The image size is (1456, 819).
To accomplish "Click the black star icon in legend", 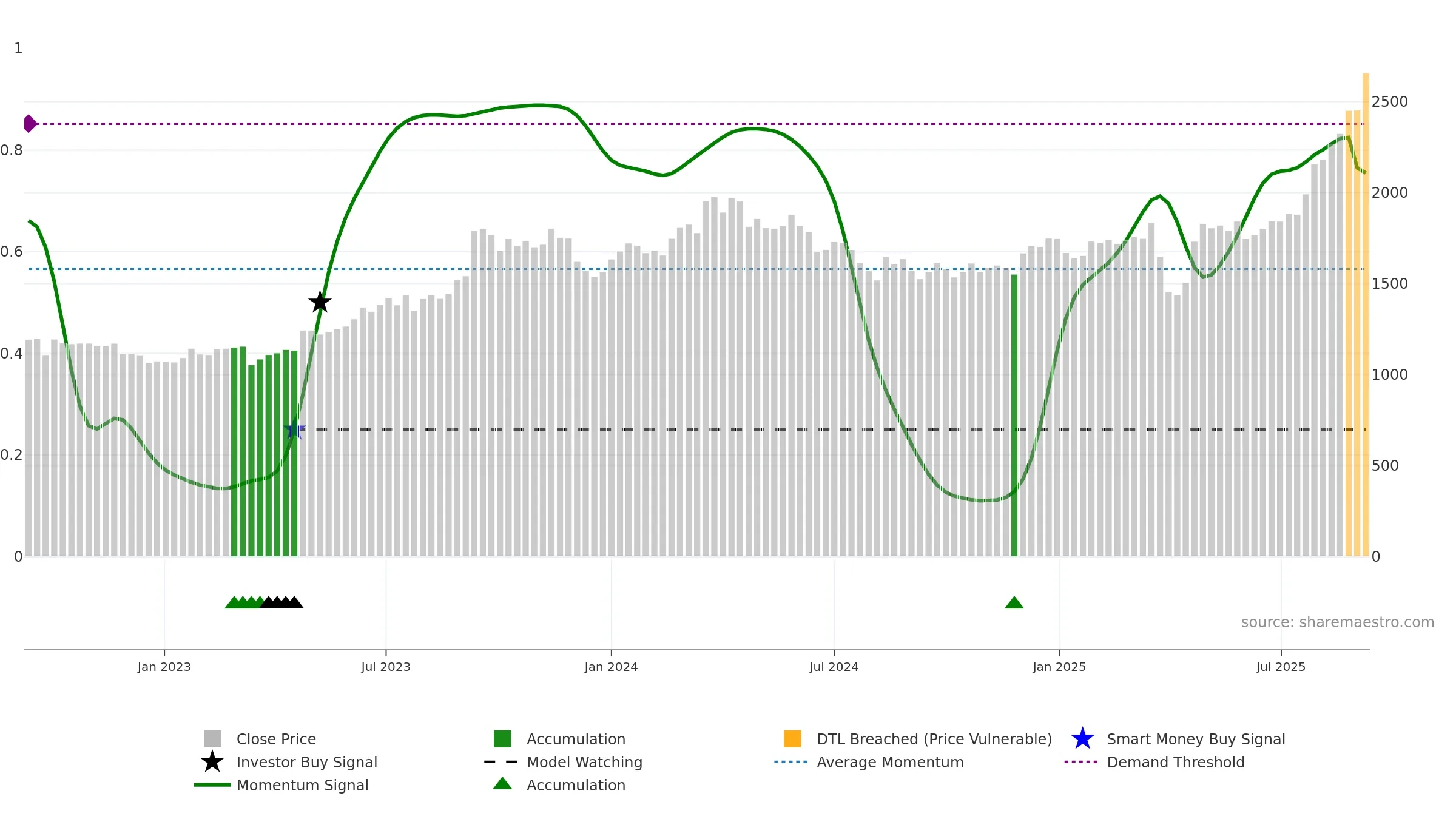I will tap(212, 762).
